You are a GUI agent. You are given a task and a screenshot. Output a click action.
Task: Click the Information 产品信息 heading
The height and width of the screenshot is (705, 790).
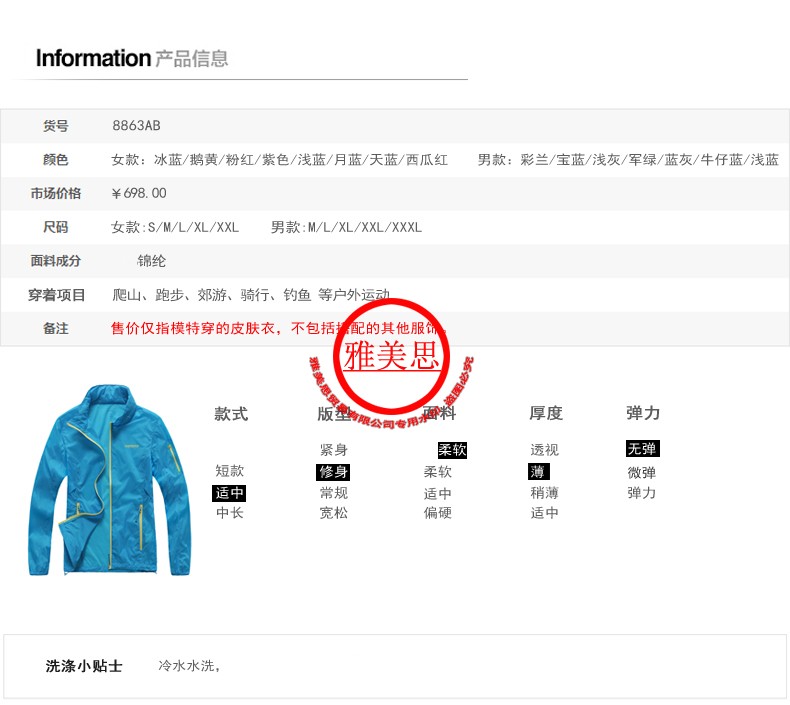[x=132, y=58]
